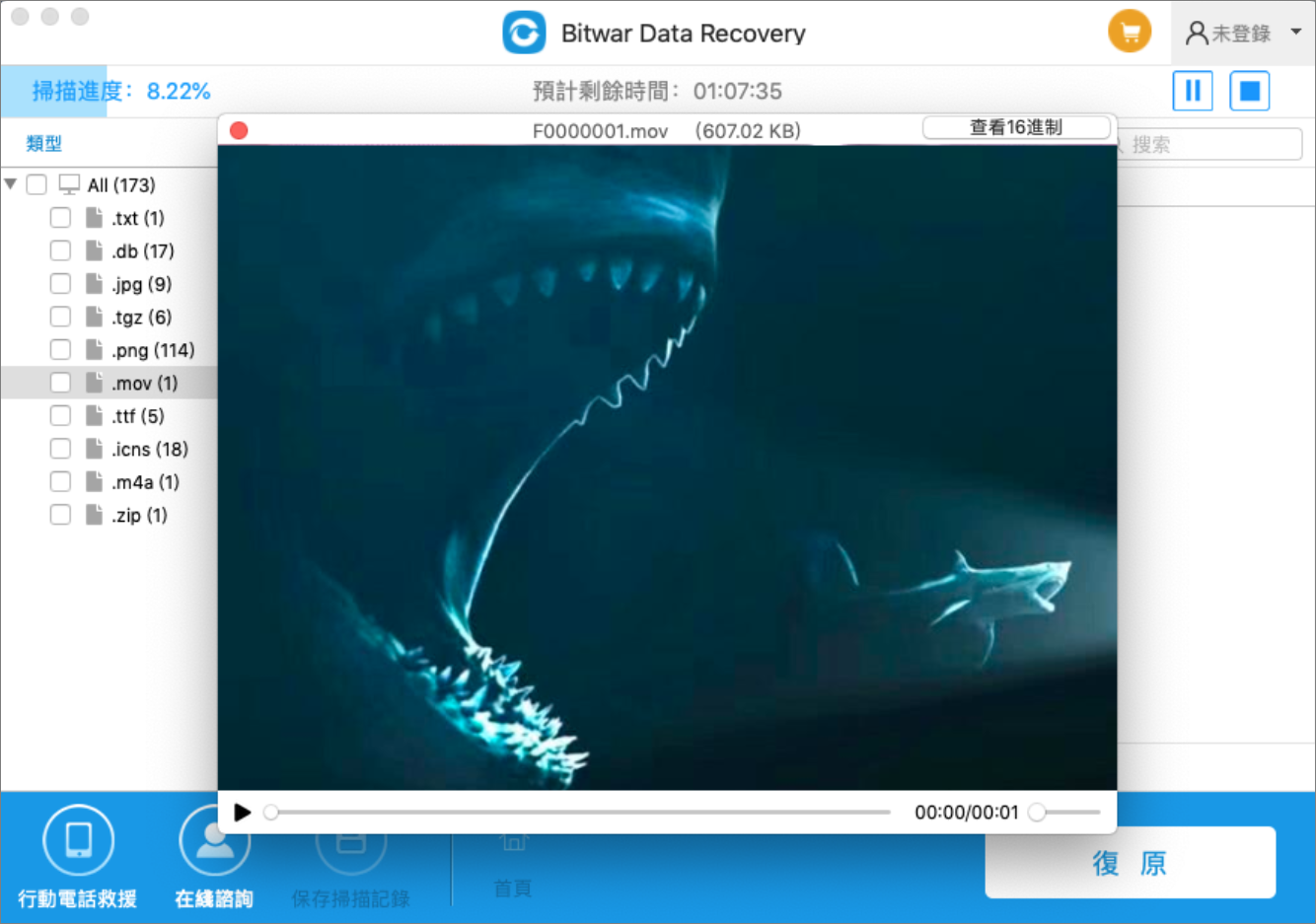The width and height of the screenshot is (1316, 924).
Task: Pause the scan with the pause button
Action: [x=1193, y=91]
